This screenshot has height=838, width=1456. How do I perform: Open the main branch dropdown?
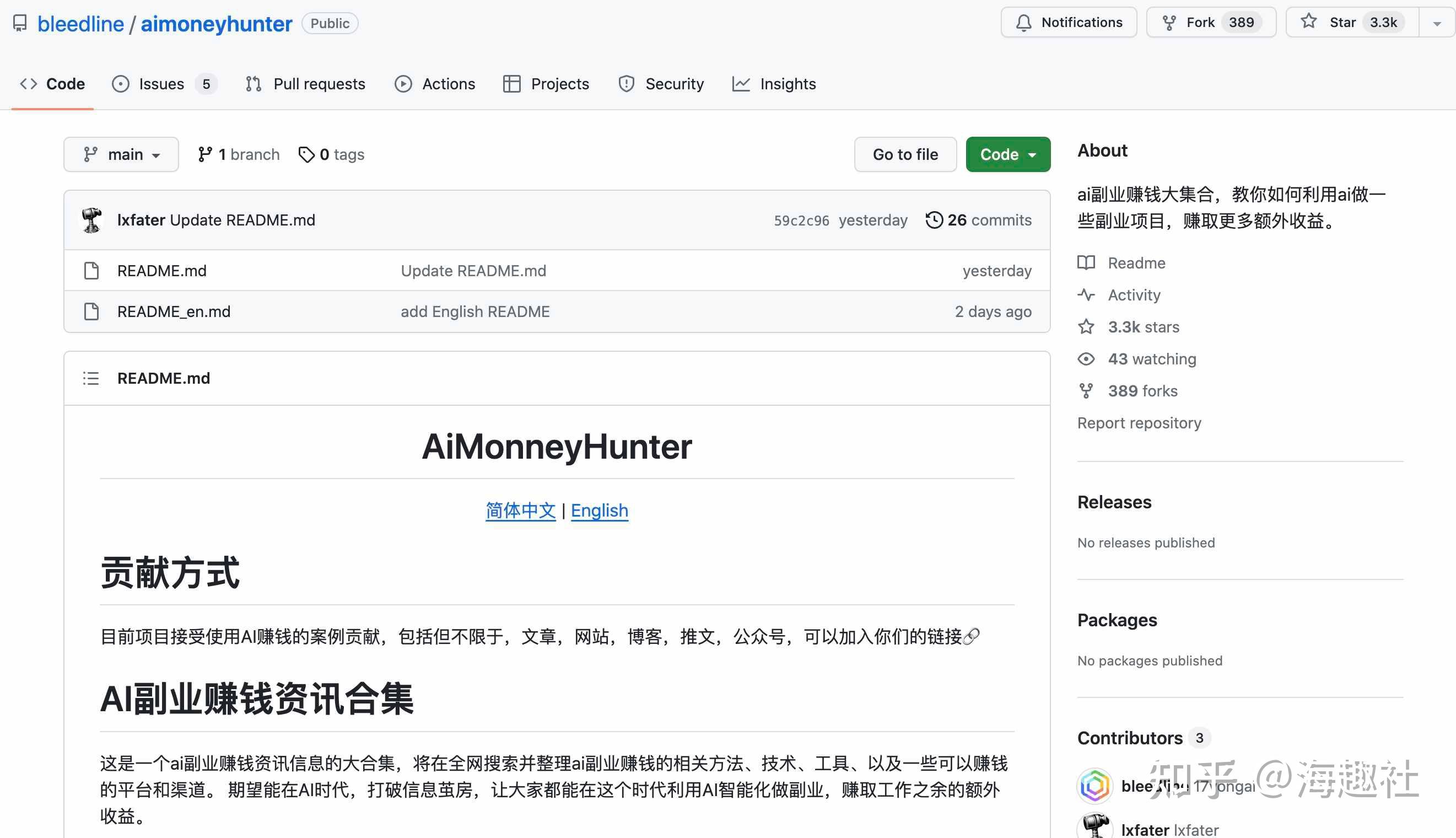point(121,154)
